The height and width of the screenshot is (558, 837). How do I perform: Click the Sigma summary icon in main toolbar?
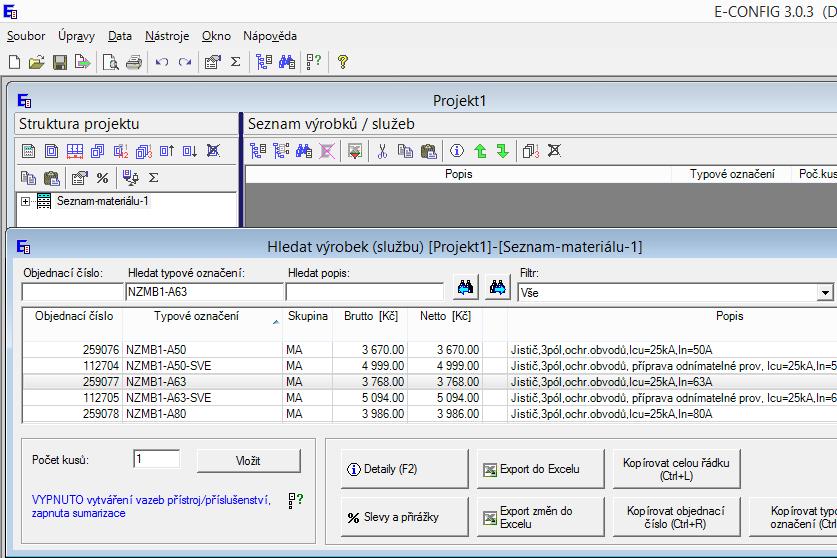pyautogui.click(x=235, y=62)
